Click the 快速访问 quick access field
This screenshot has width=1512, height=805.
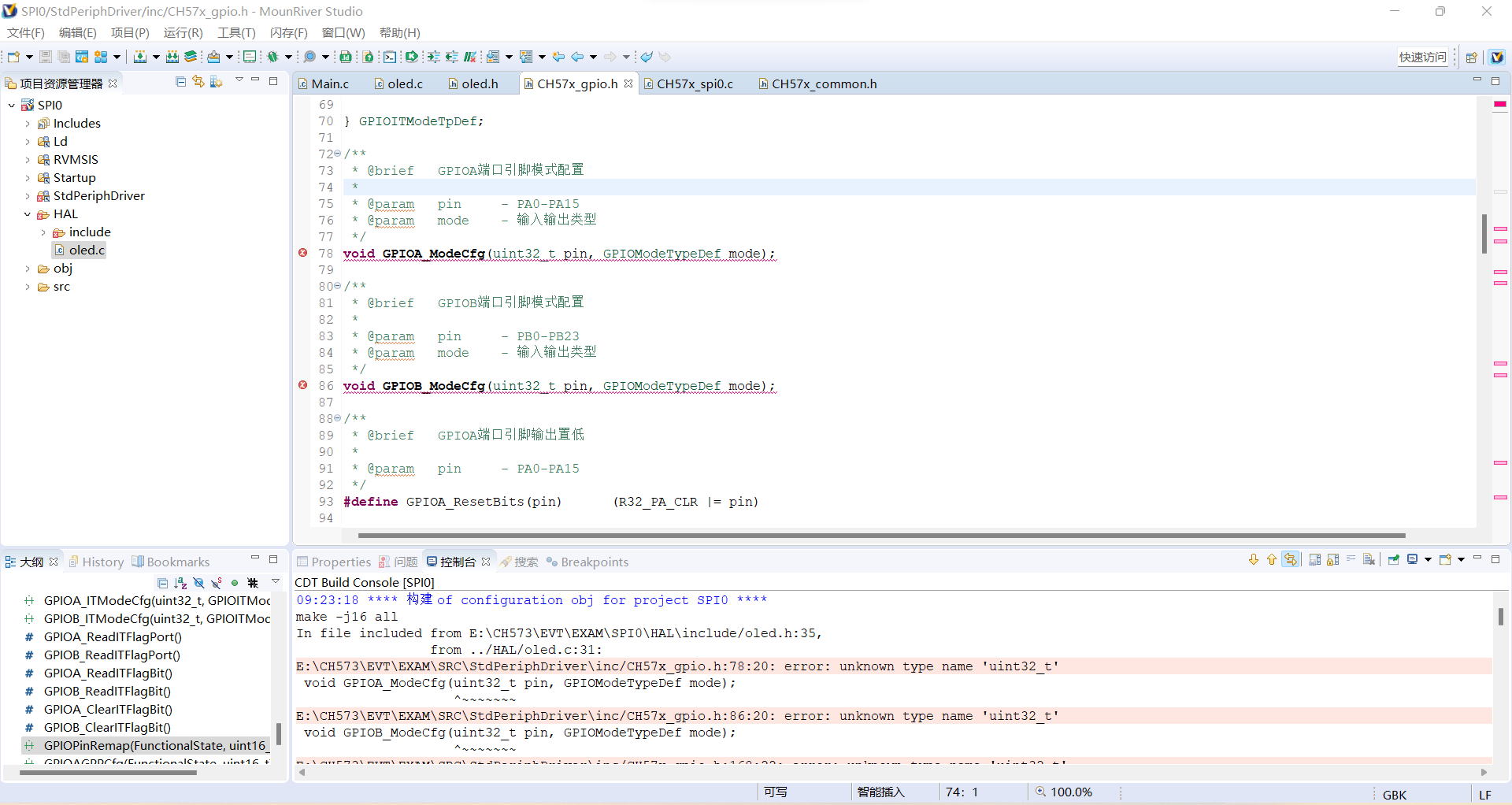(1423, 57)
